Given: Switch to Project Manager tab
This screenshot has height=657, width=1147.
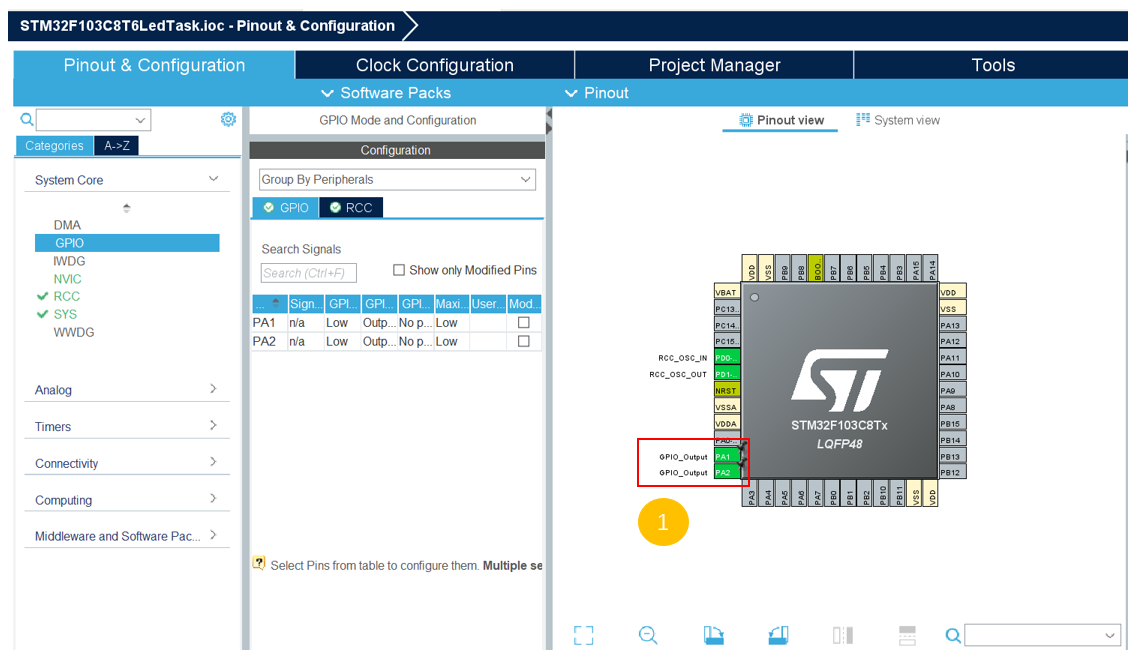Looking at the screenshot, I should point(714,65).
